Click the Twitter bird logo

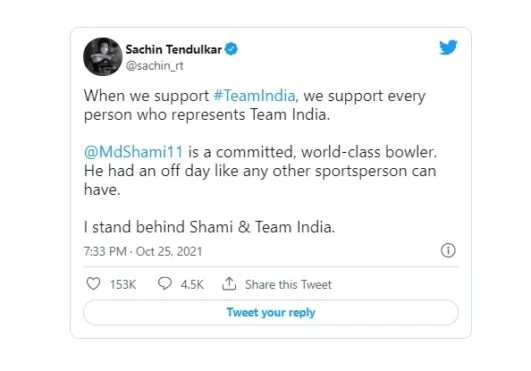tap(448, 47)
